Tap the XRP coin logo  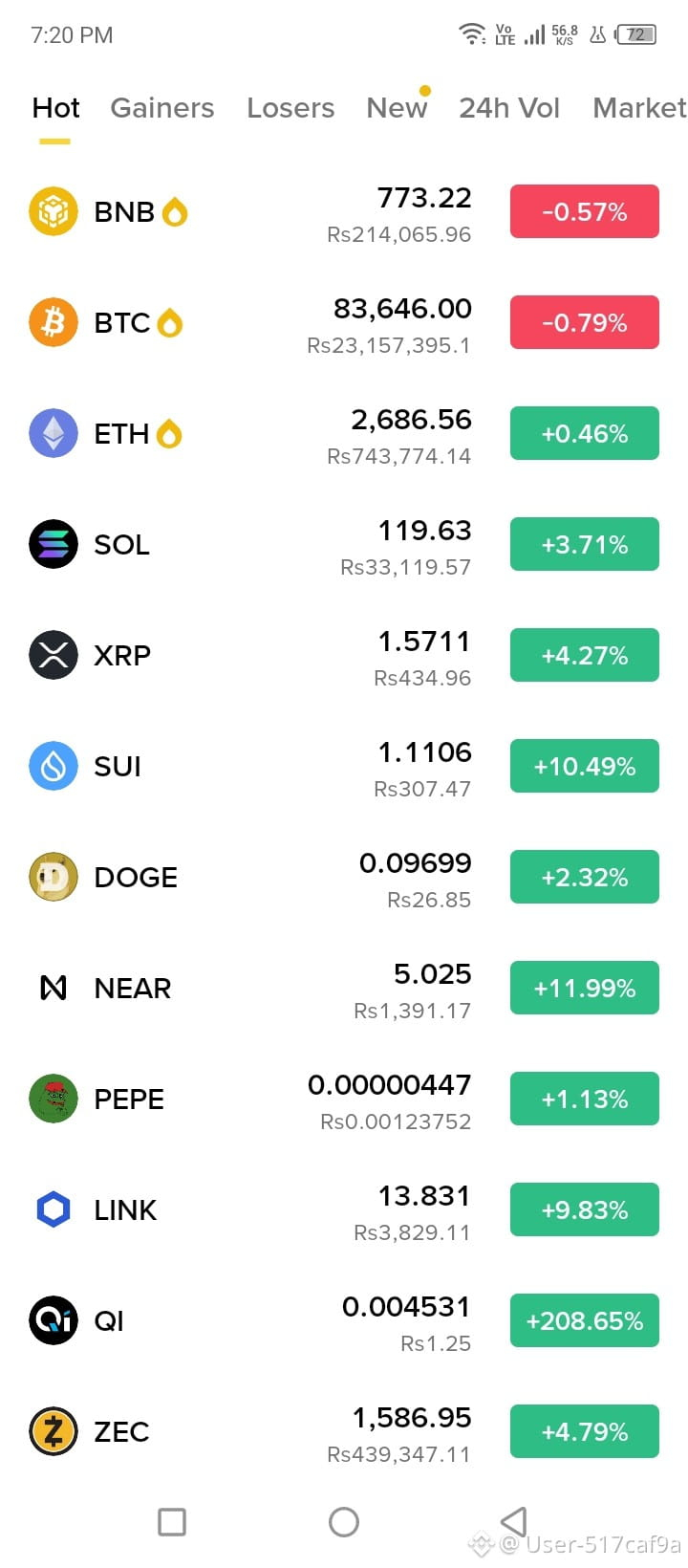coord(54,655)
